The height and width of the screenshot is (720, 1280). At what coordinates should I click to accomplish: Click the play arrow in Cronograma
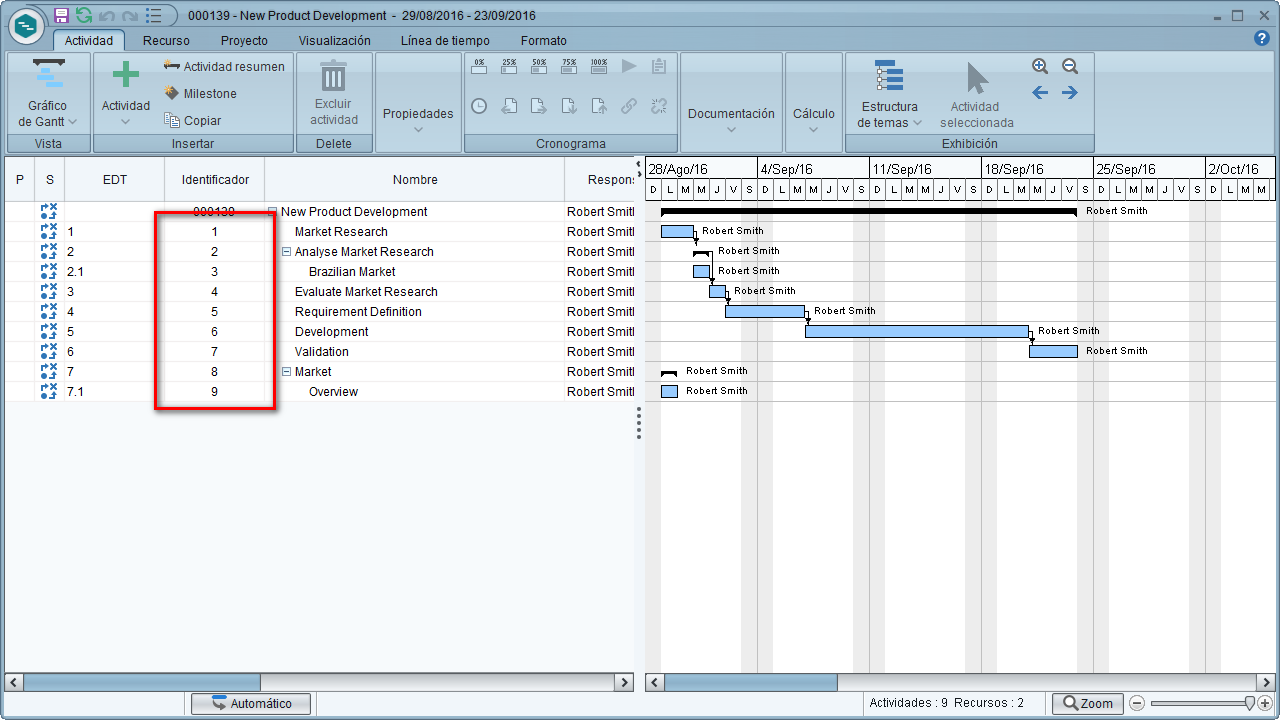(629, 66)
